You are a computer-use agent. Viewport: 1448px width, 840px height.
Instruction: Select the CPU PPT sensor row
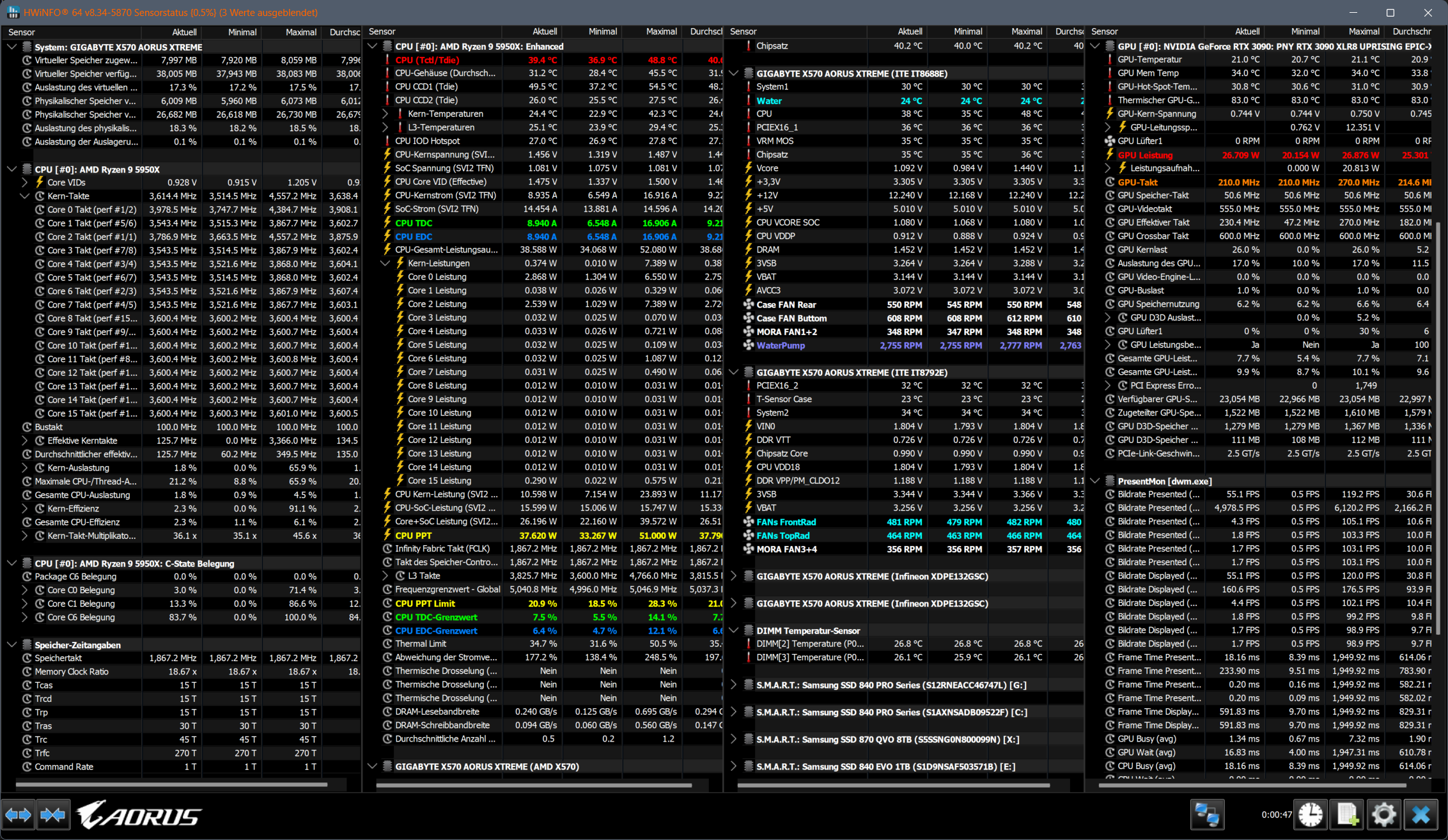pos(414,536)
